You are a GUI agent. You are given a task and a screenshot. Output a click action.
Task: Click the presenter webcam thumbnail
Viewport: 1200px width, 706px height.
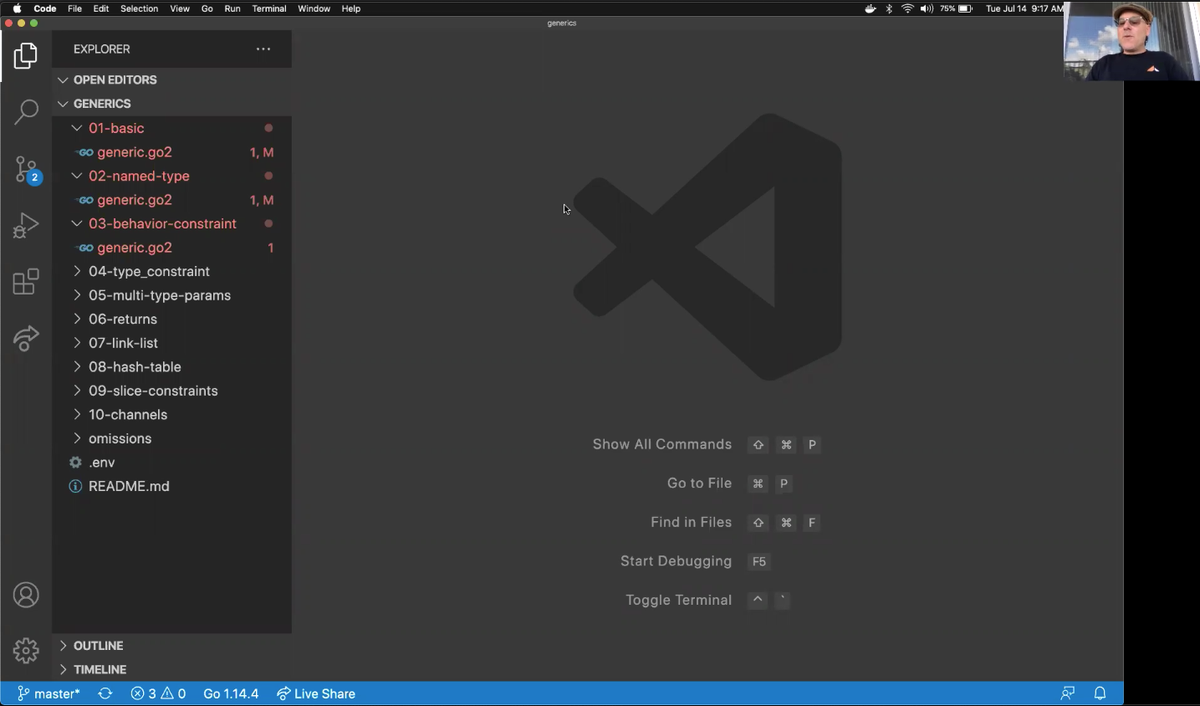tap(1131, 40)
